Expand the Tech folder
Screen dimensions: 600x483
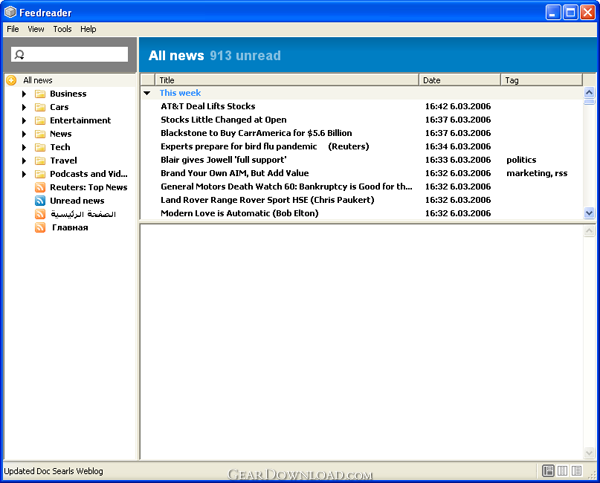point(24,147)
